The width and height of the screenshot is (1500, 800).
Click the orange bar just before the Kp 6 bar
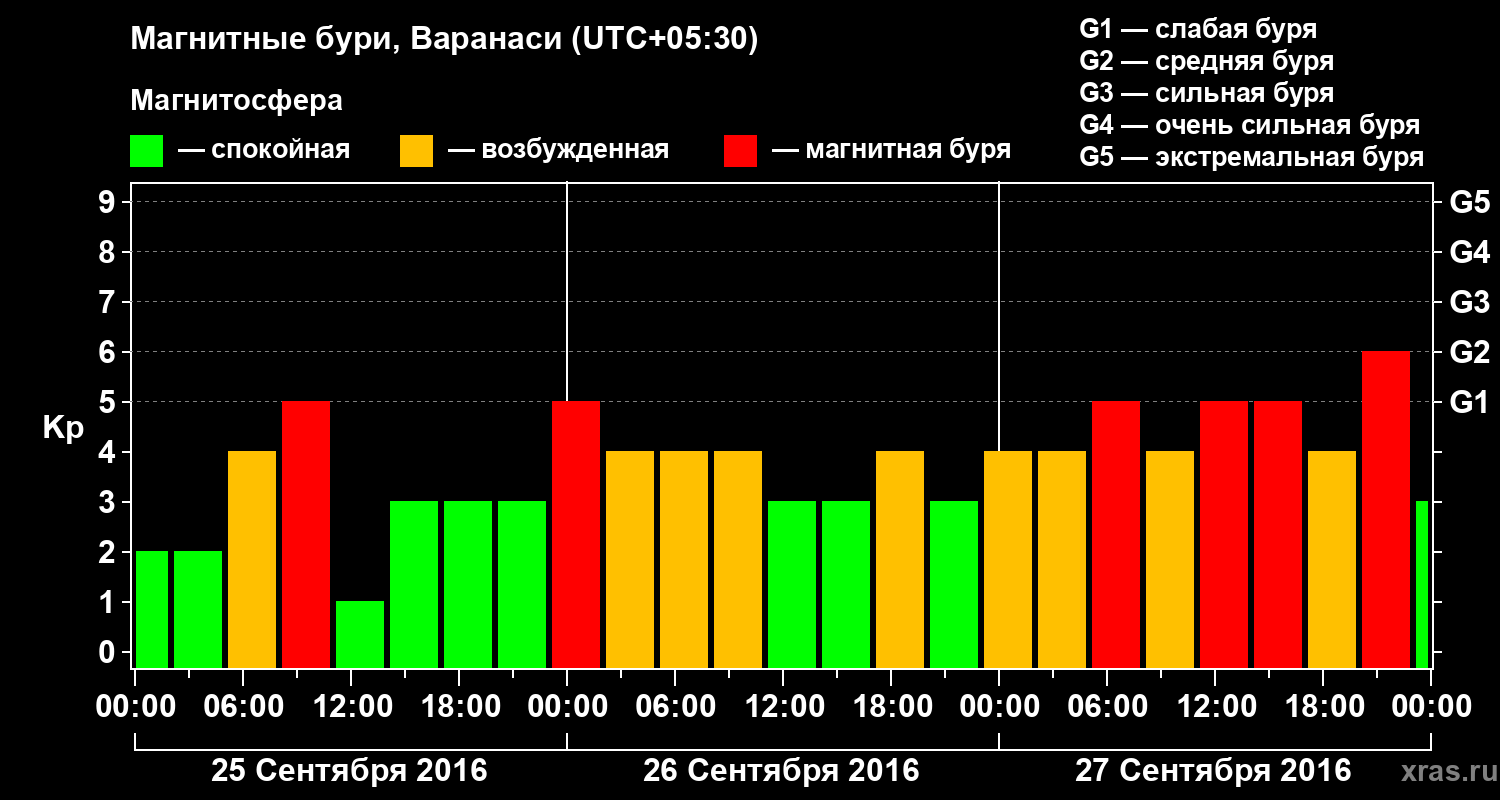click(x=1332, y=560)
